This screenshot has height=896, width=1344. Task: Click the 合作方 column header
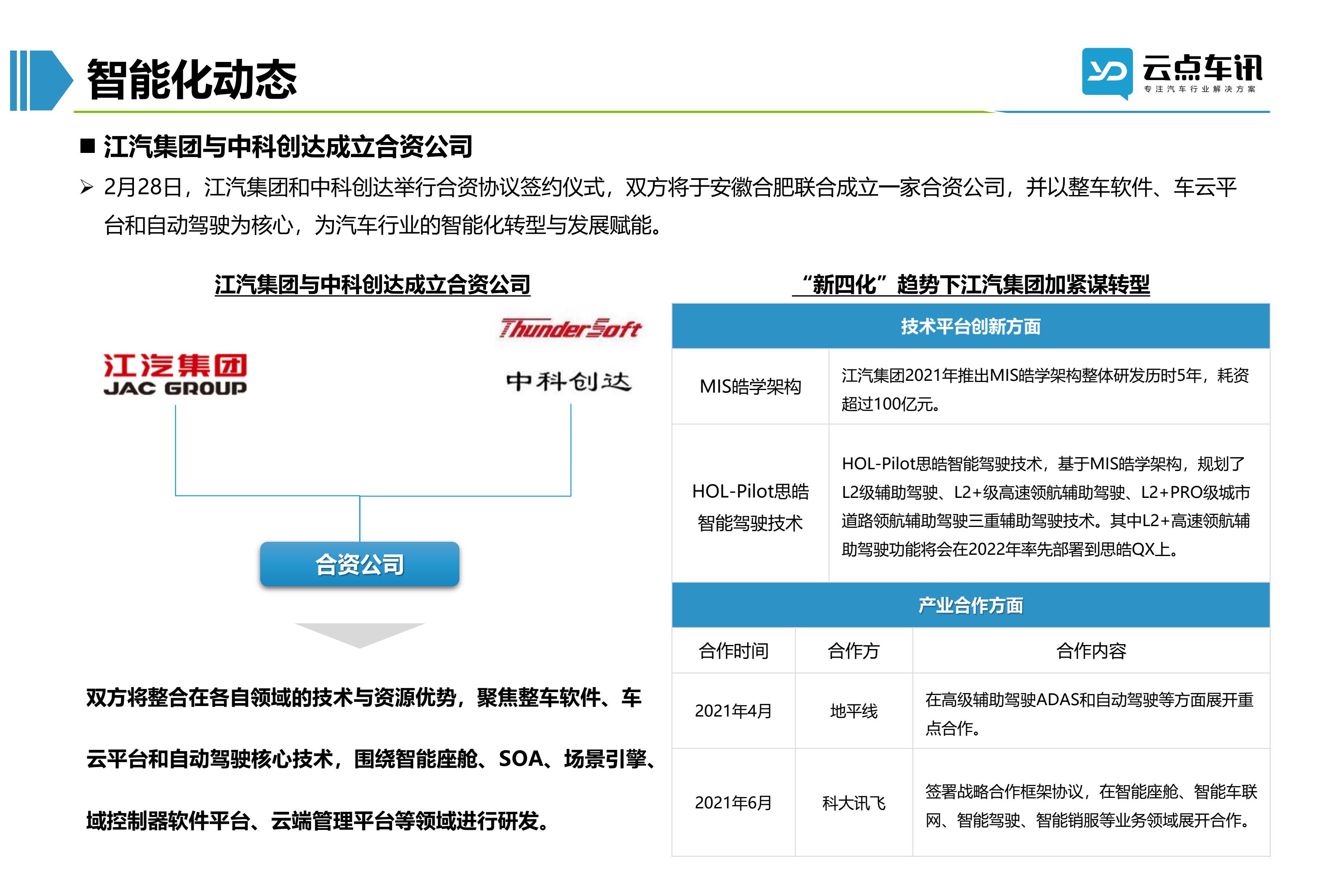click(x=853, y=650)
